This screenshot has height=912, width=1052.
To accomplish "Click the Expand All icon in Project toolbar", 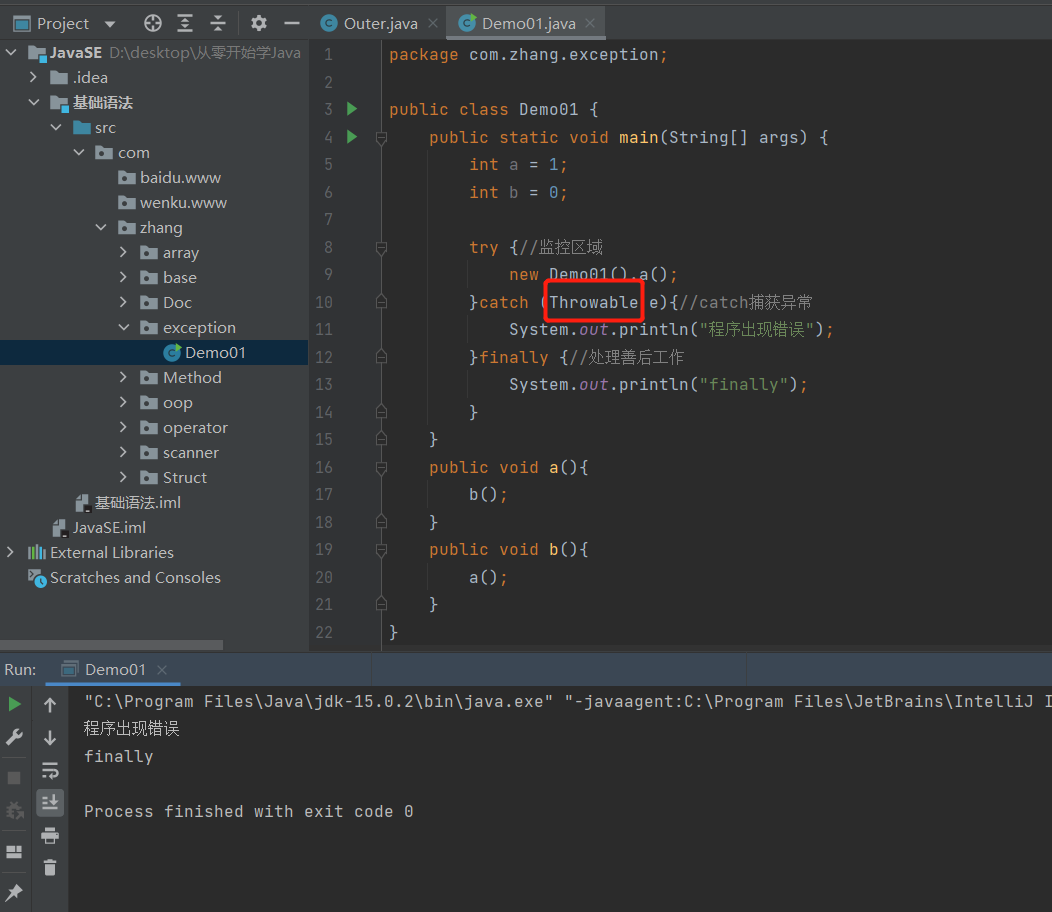I will click(185, 23).
